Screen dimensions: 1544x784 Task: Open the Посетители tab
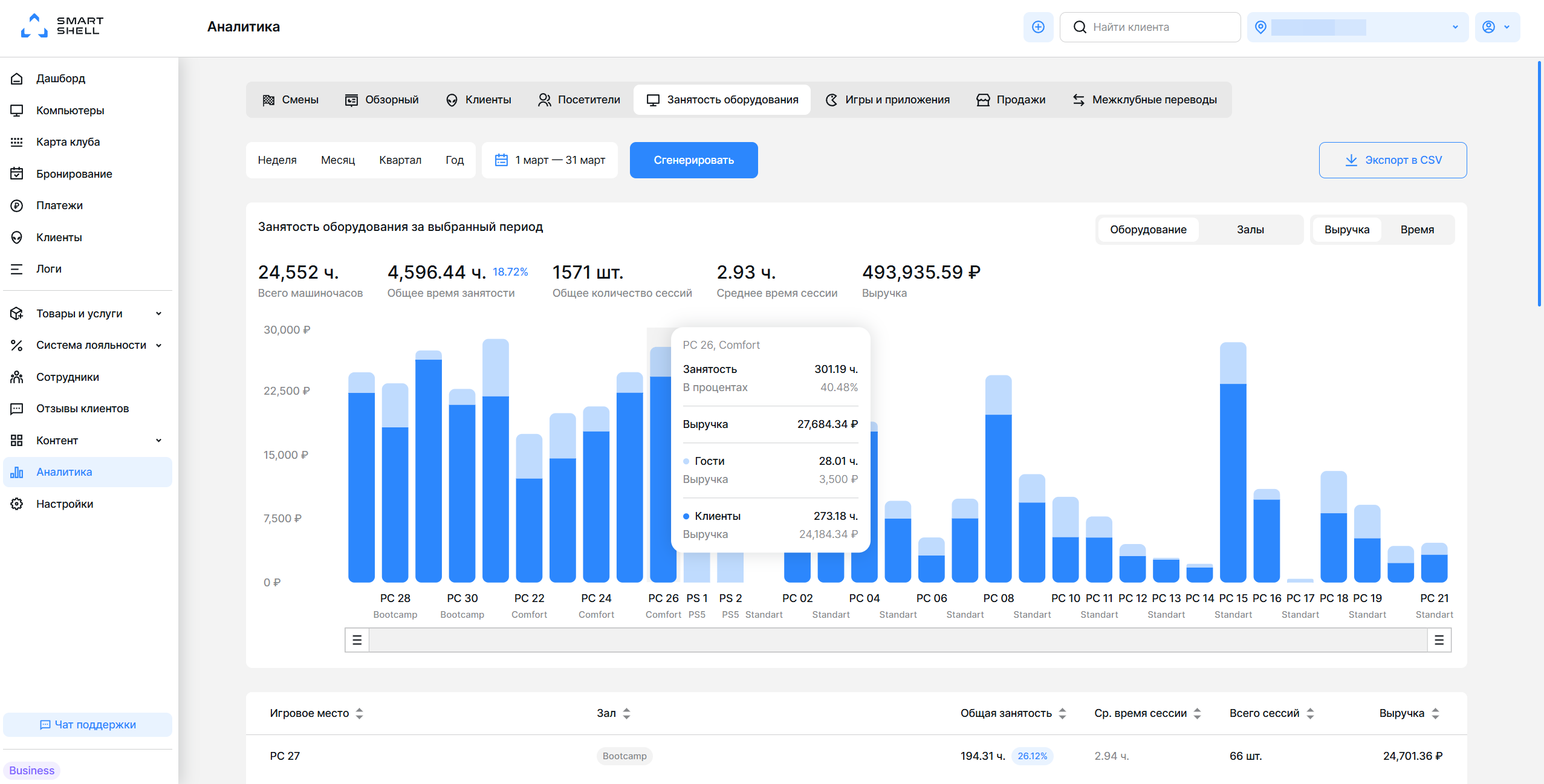click(579, 100)
